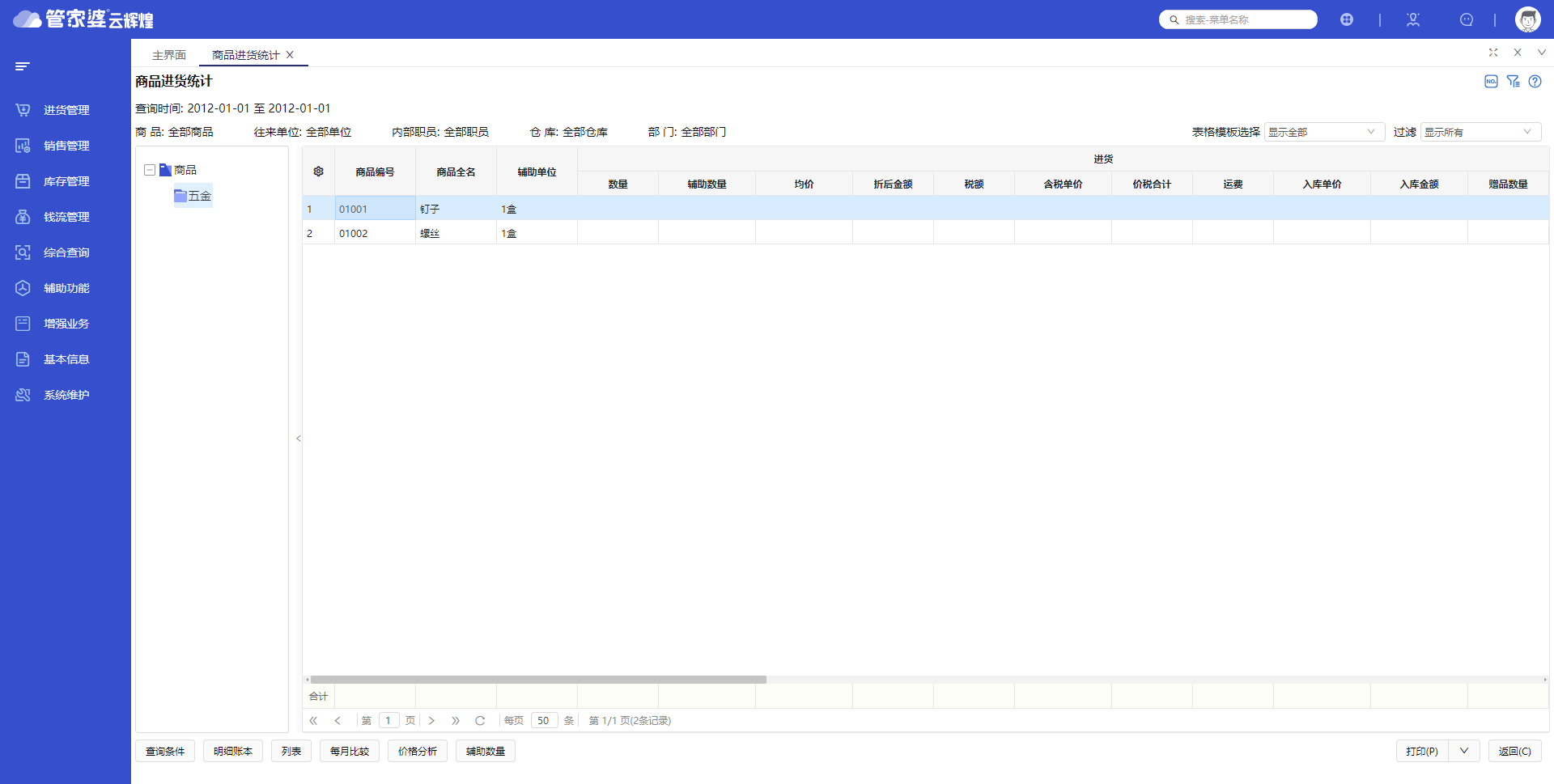Click the user service icon in the header
The width and height of the screenshot is (1554, 784).
point(1413,19)
